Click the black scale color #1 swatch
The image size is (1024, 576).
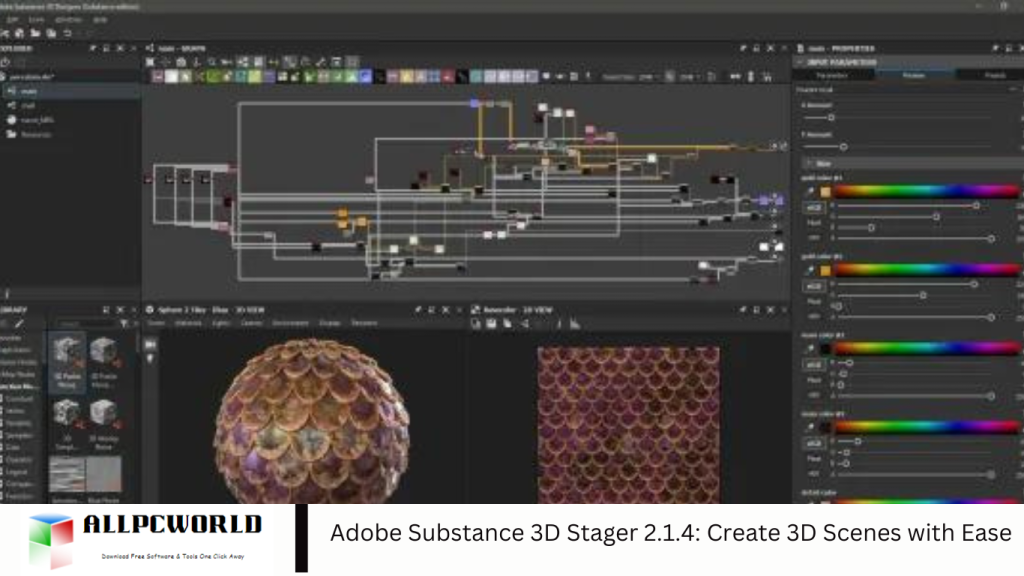point(825,349)
